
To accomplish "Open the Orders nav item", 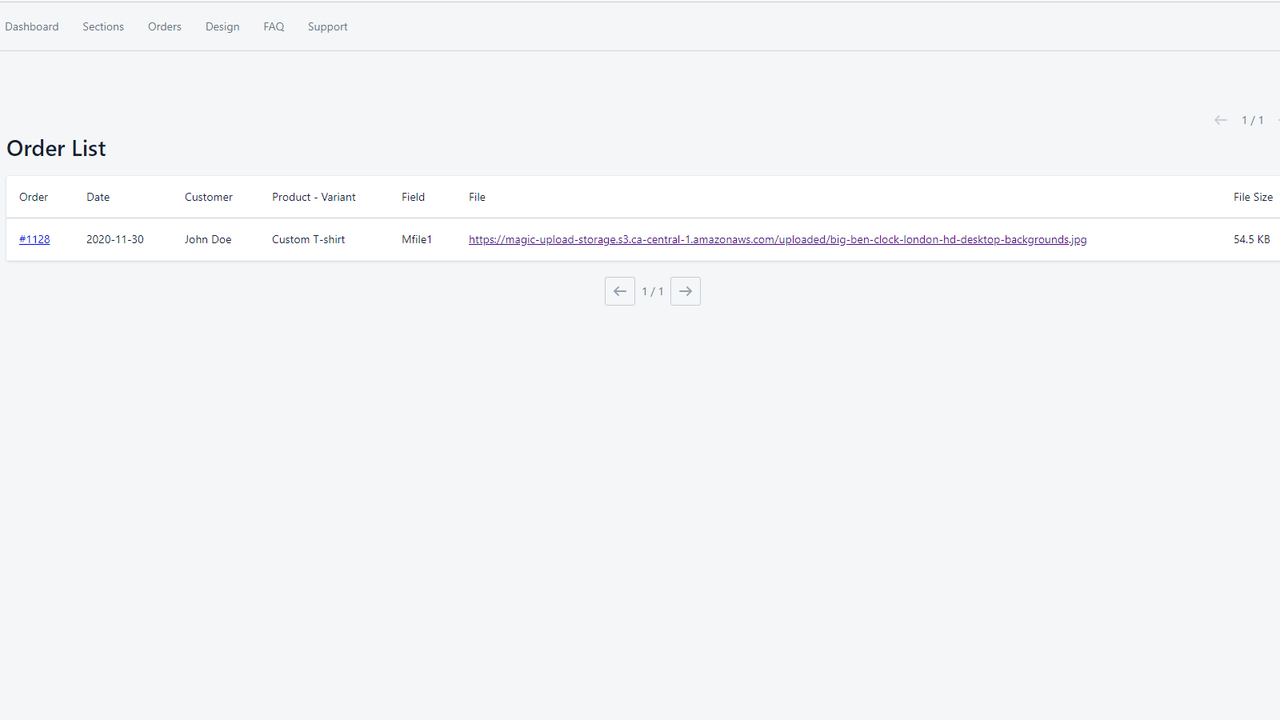I will coord(165,27).
